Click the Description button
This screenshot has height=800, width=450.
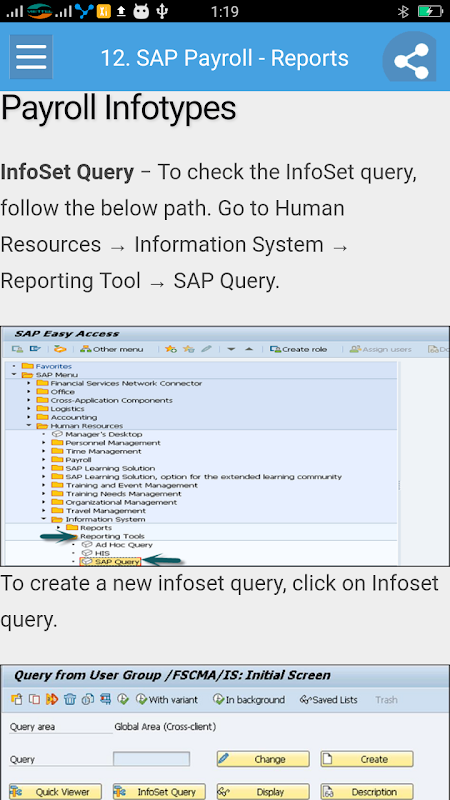click(367, 792)
